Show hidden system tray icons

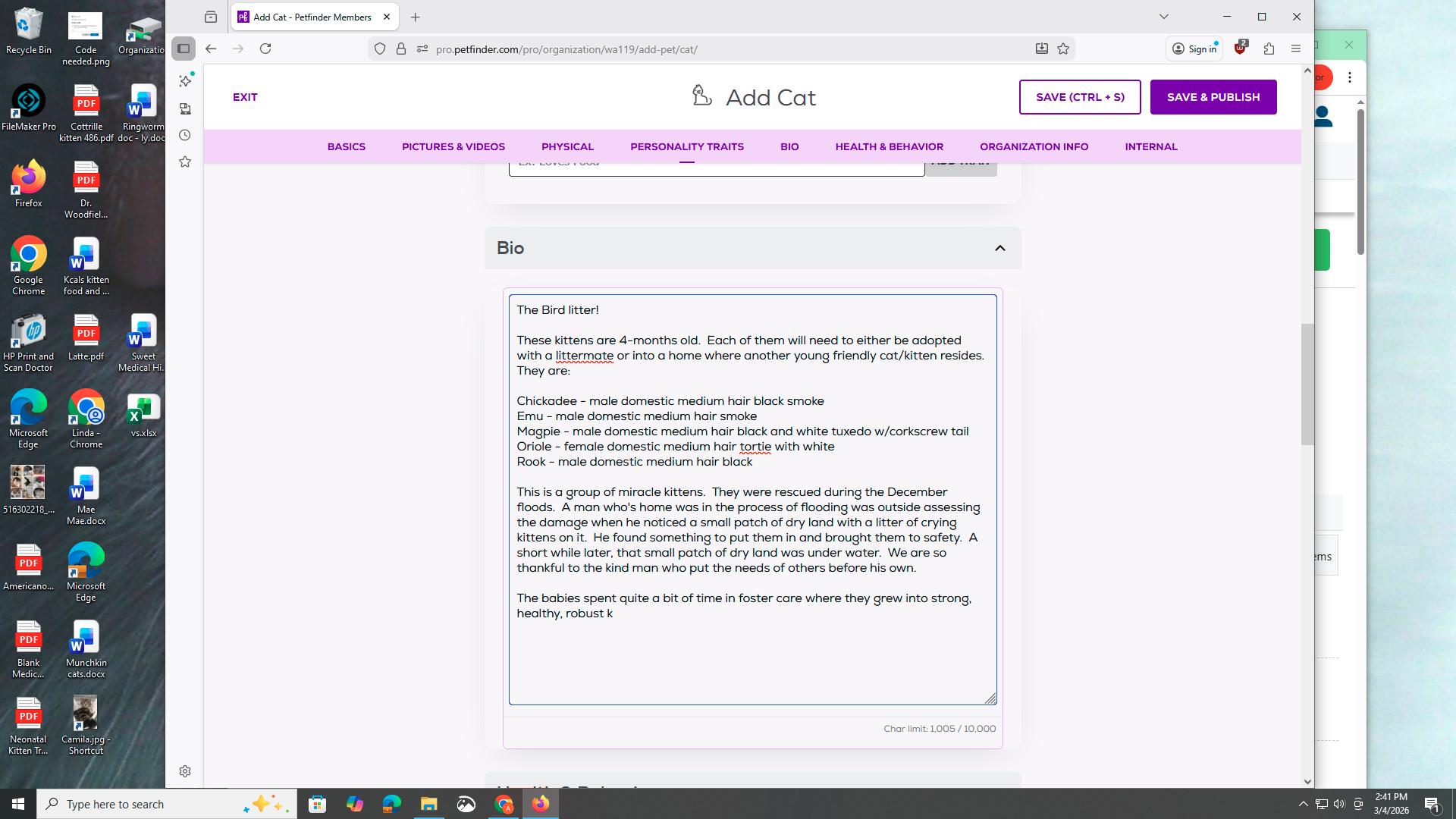pos(1303,804)
